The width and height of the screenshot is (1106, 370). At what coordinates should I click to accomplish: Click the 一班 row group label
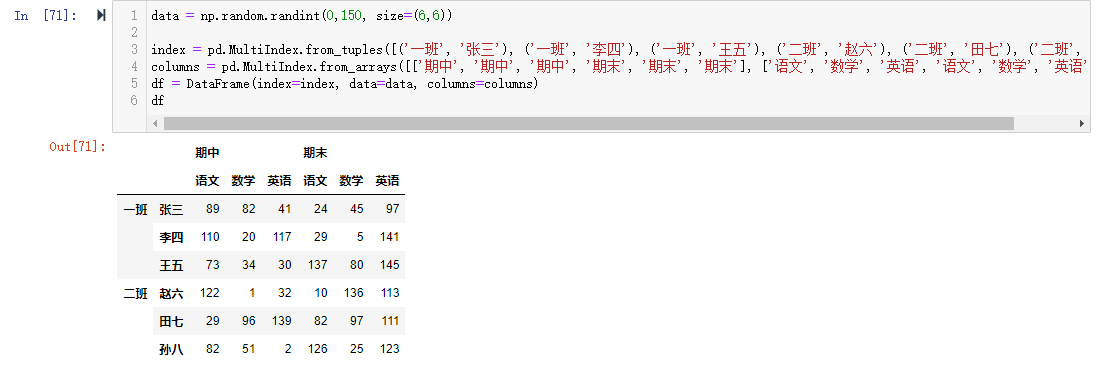pos(135,209)
